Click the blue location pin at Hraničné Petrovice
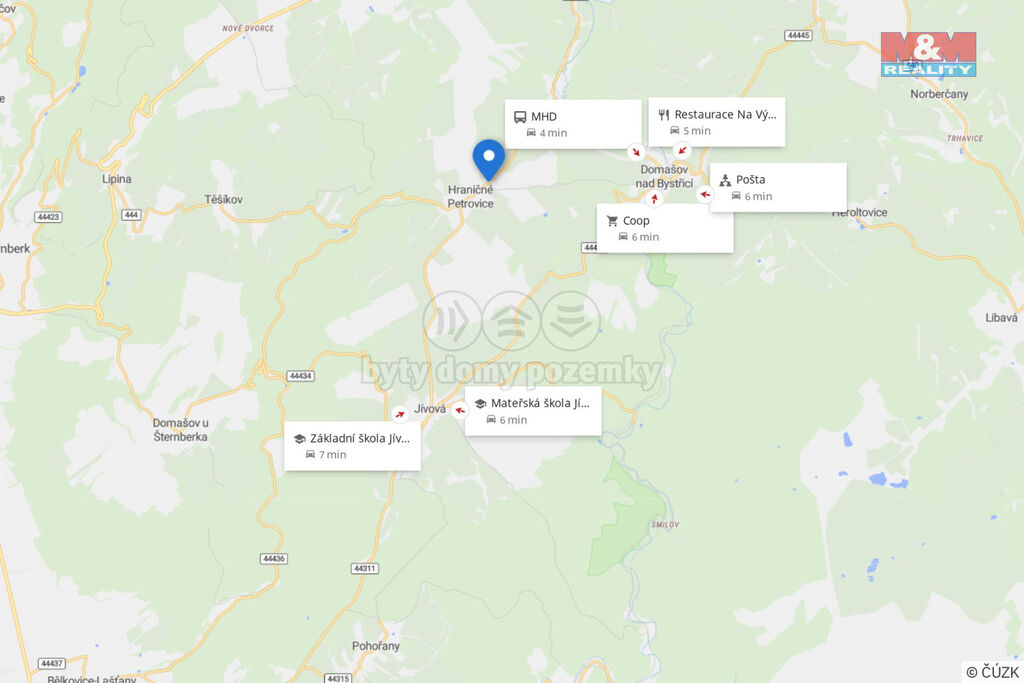The height and width of the screenshot is (683, 1024). (x=488, y=160)
